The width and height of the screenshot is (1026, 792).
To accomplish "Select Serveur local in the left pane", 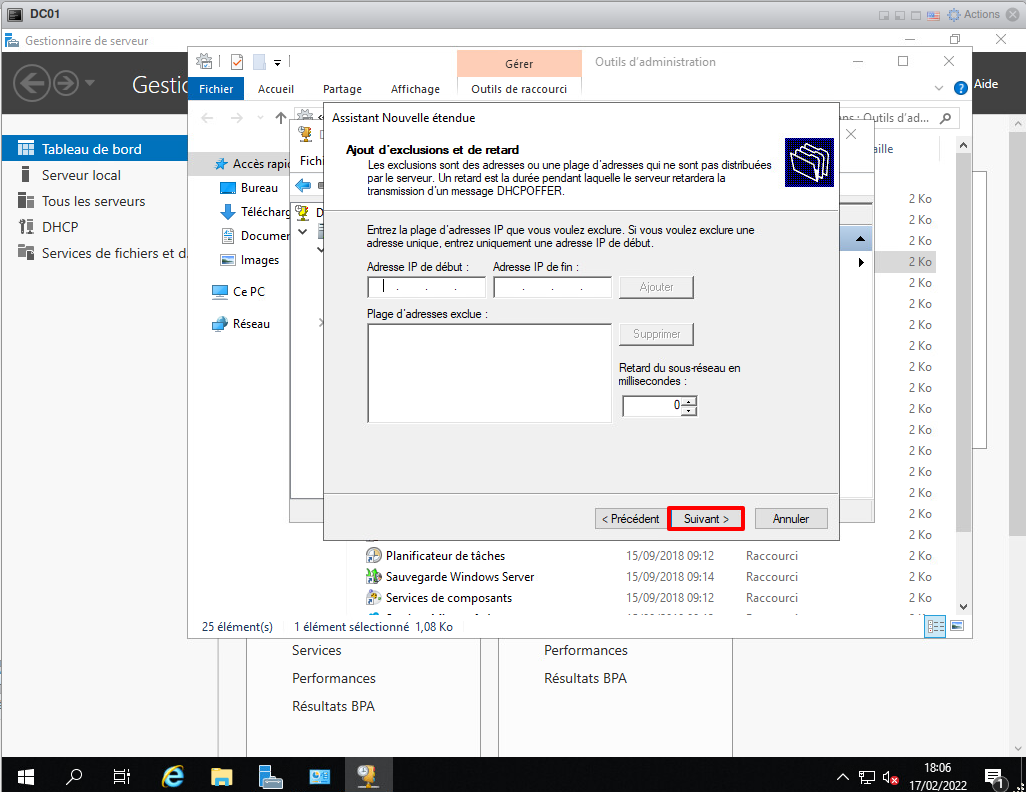I will (81, 175).
